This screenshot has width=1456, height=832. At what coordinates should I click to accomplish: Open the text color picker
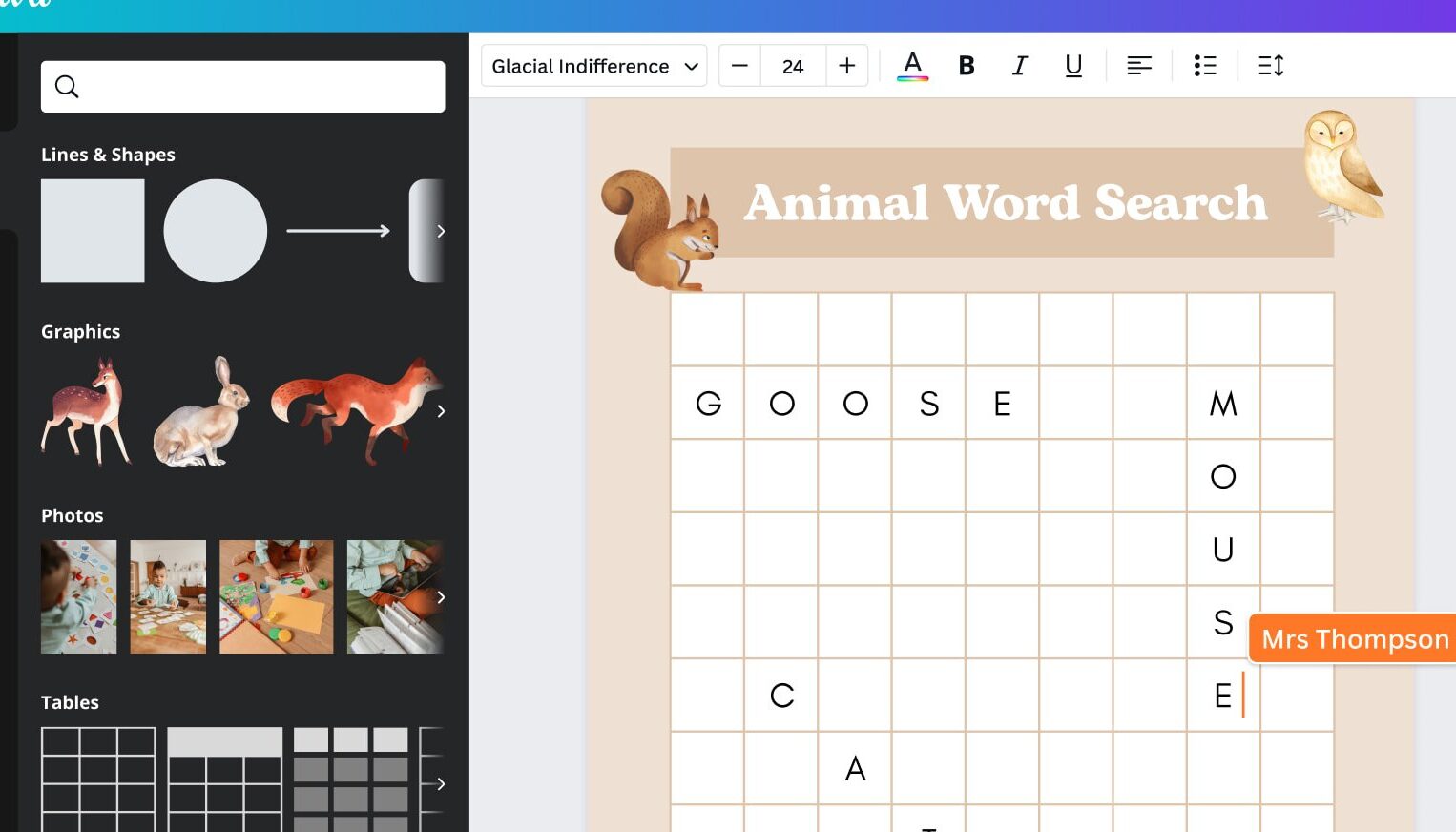913,66
